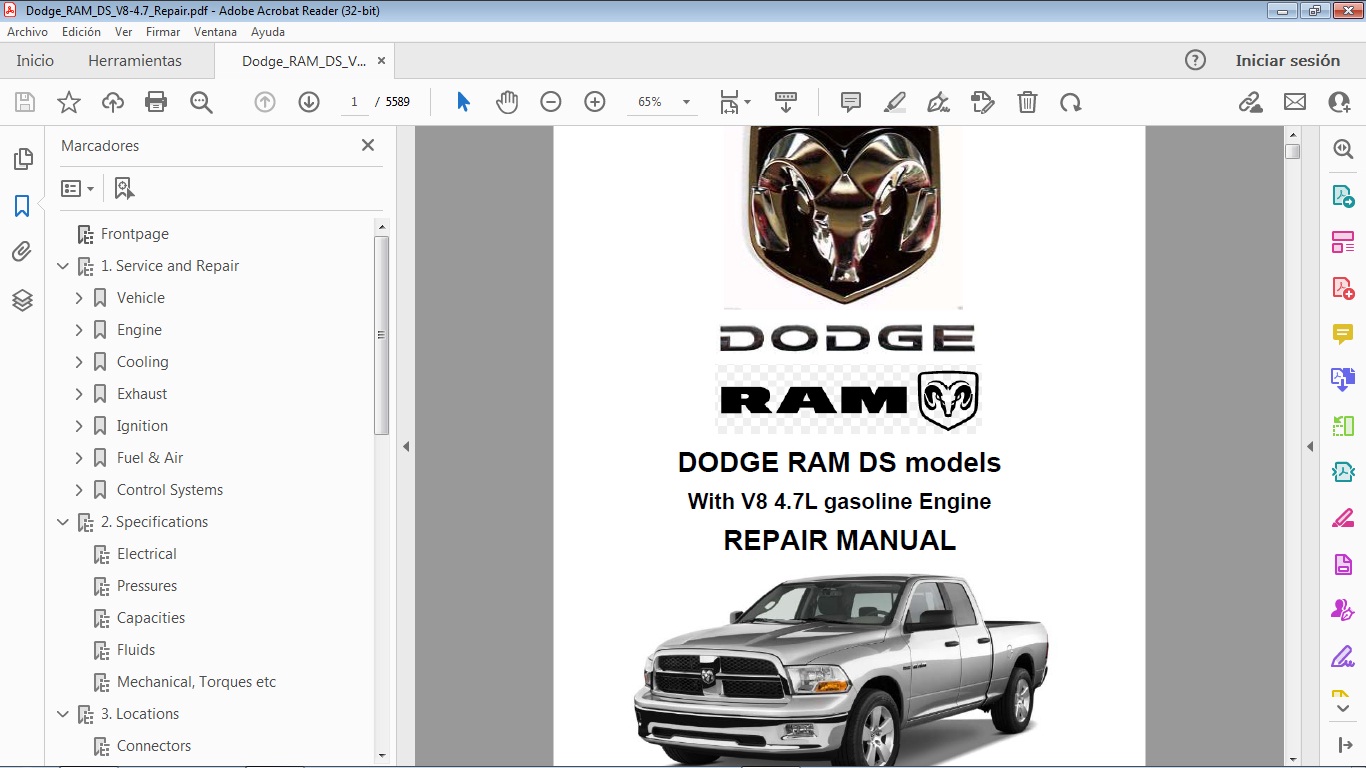Click the share link icon
The width and height of the screenshot is (1366, 768).
pos(1250,102)
